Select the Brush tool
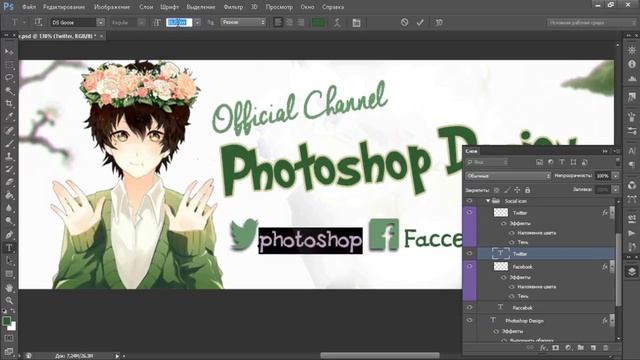Screen dimensions: 640x360 pyautogui.click(x=9, y=143)
